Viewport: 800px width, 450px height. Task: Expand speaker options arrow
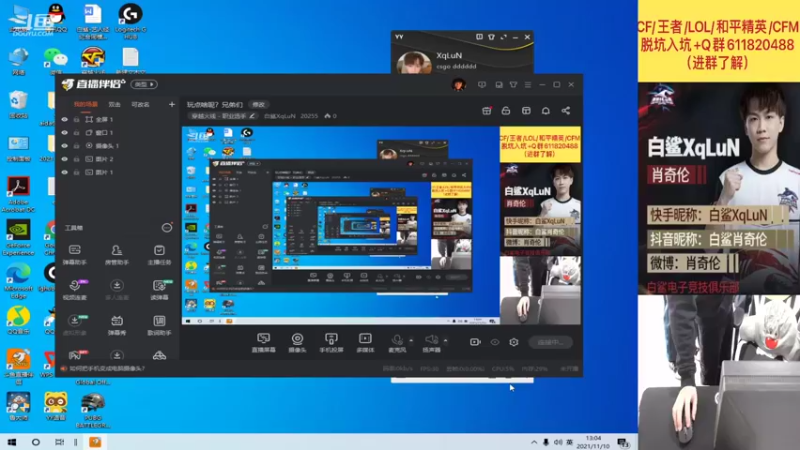click(445, 340)
